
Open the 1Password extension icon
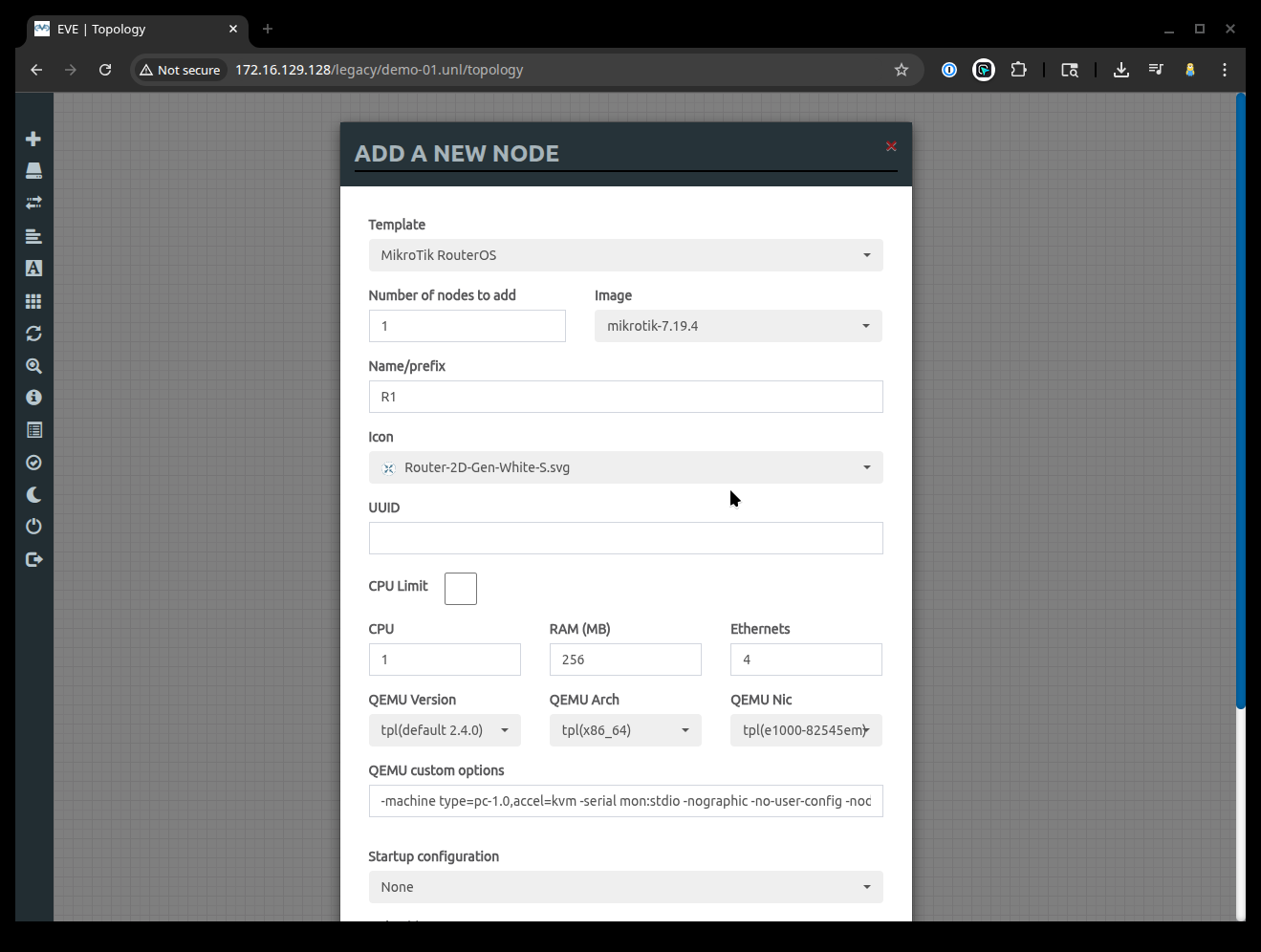(x=949, y=70)
